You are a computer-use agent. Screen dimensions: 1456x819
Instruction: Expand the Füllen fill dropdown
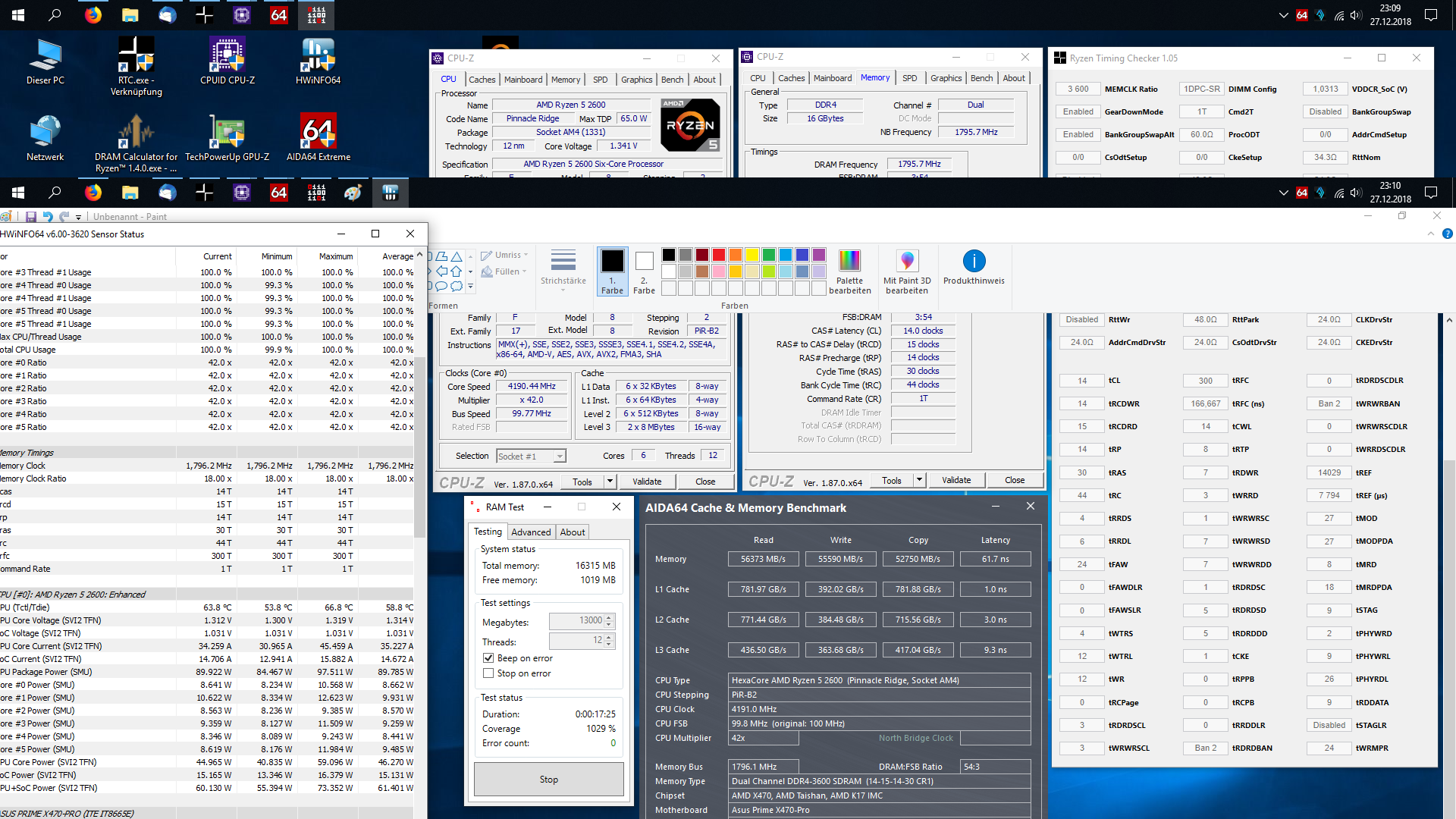[x=506, y=271]
